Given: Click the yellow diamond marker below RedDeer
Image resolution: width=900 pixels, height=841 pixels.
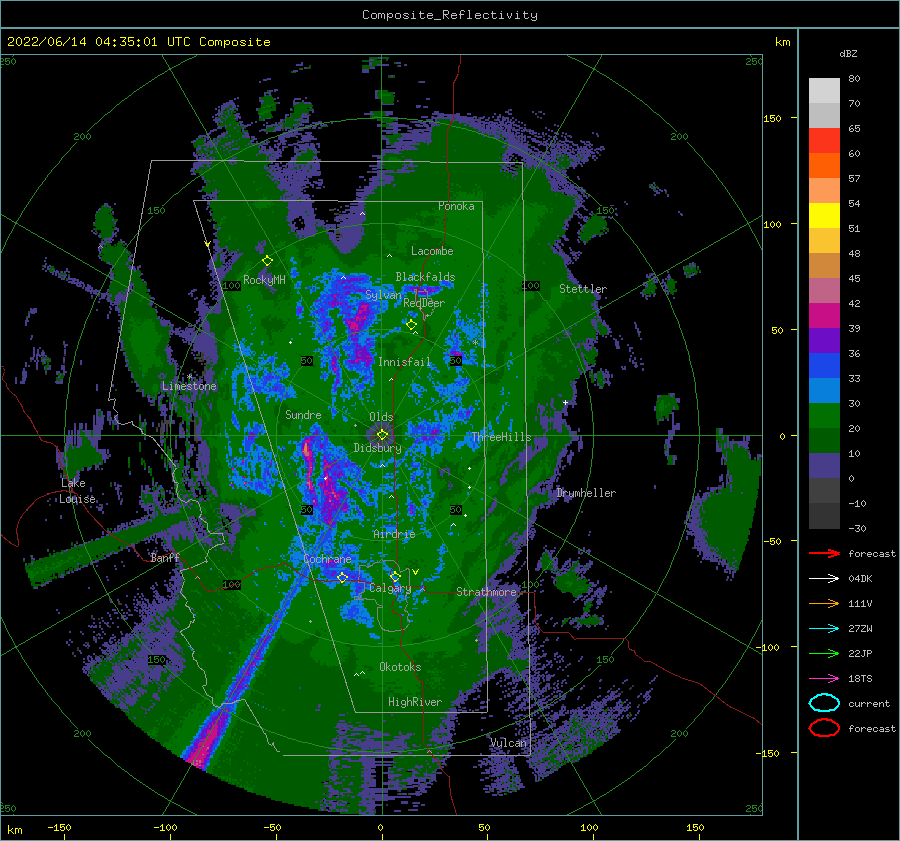Looking at the screenshot, I should 411,324.
